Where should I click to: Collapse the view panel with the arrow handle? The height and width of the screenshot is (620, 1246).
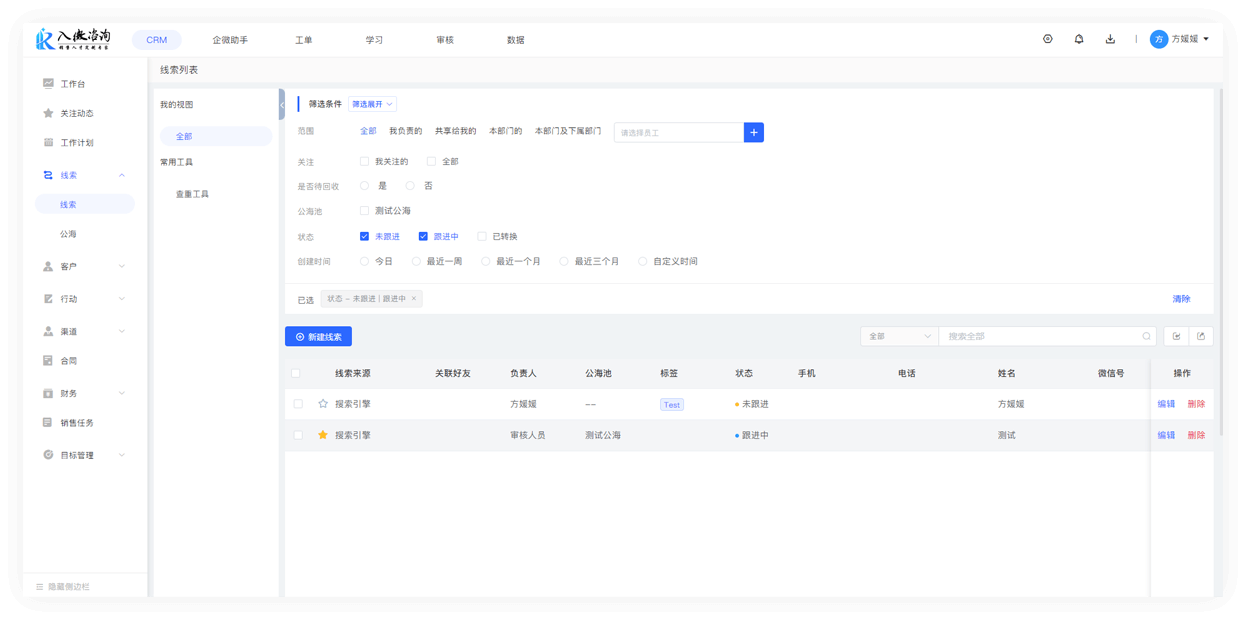pos(282,104)
